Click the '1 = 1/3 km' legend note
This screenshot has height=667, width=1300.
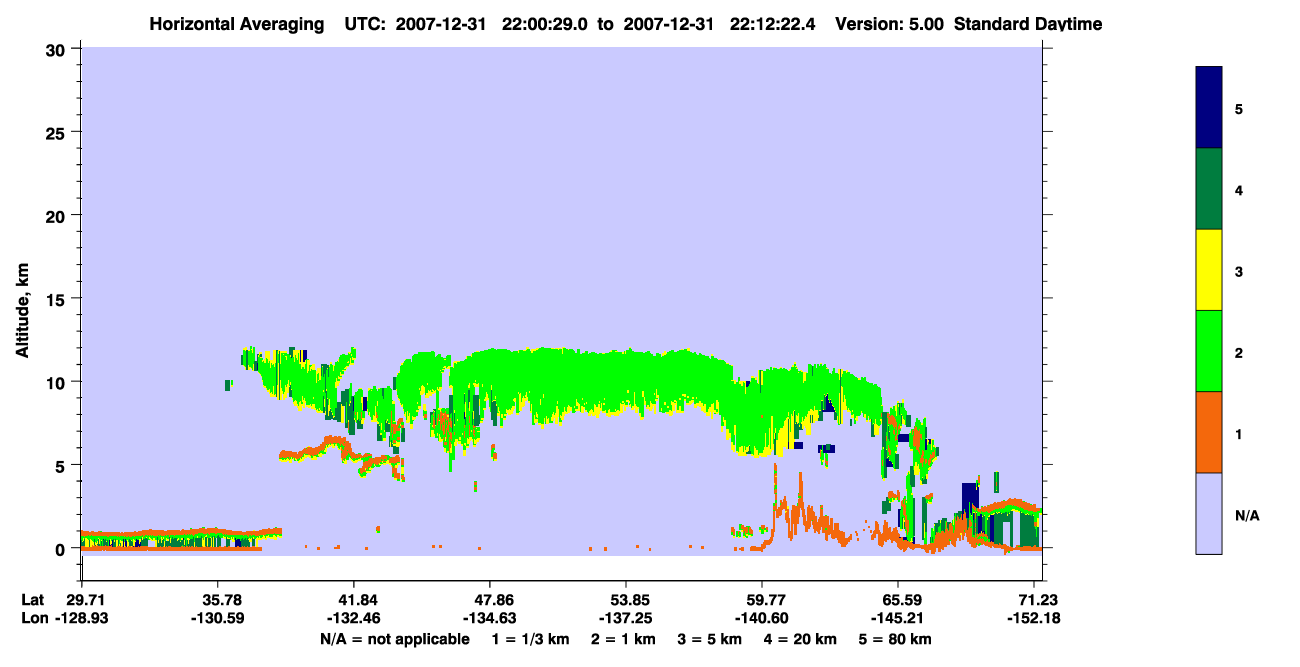(530, 639)
